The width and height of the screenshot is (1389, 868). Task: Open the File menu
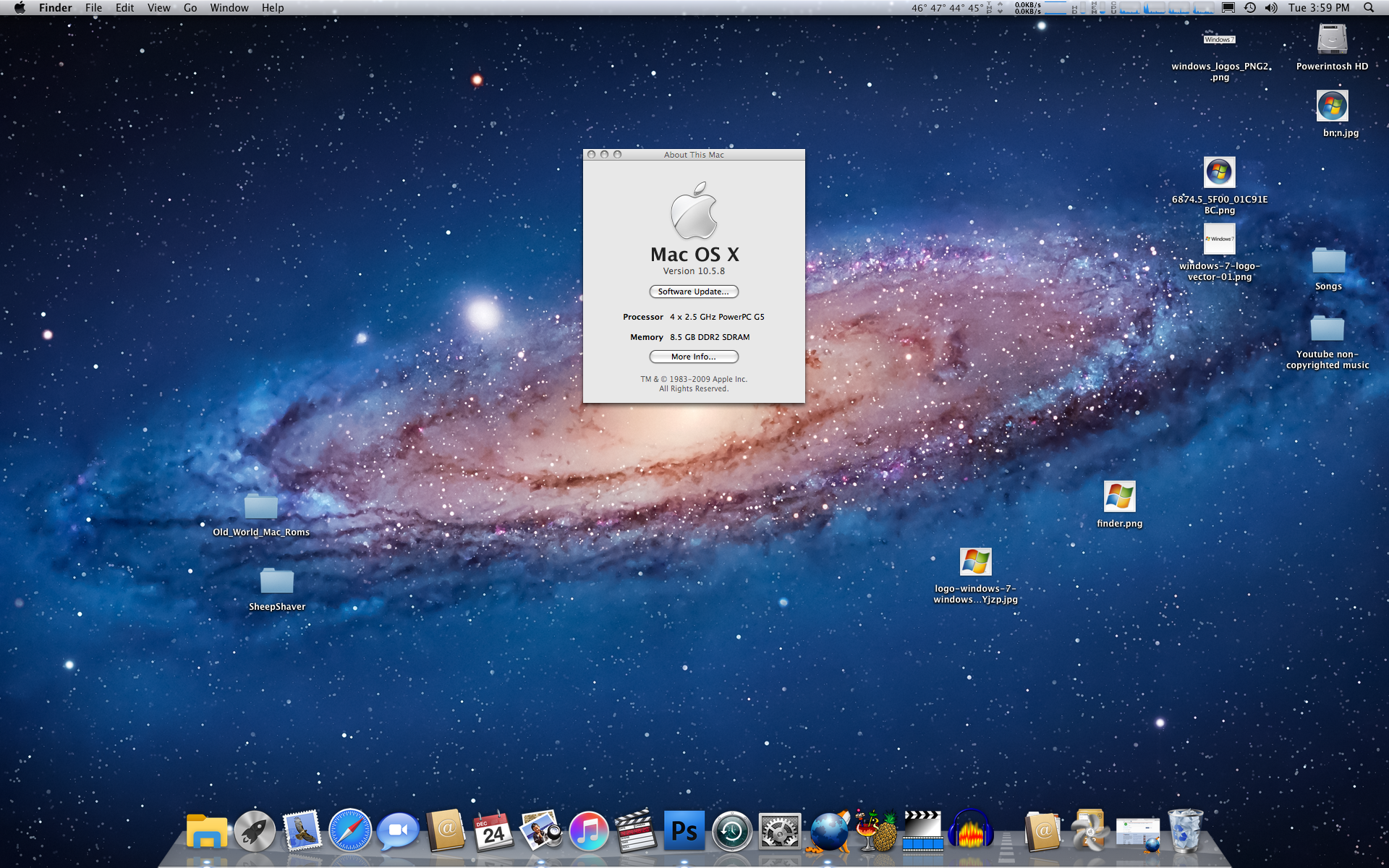[x=93, y=8]
